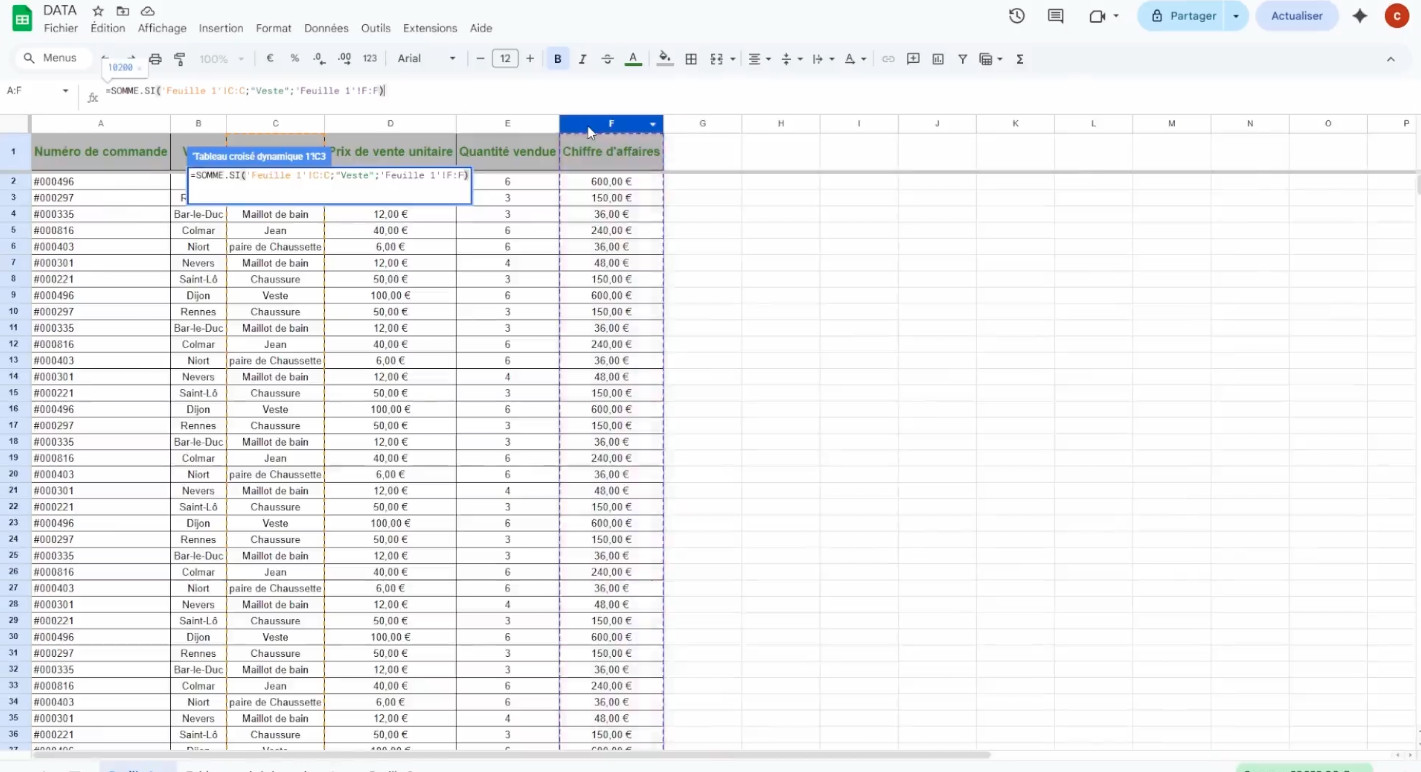Increase the decimal places
The width and height of the screenshot is (1421, 772).
[x=345, y=59]
